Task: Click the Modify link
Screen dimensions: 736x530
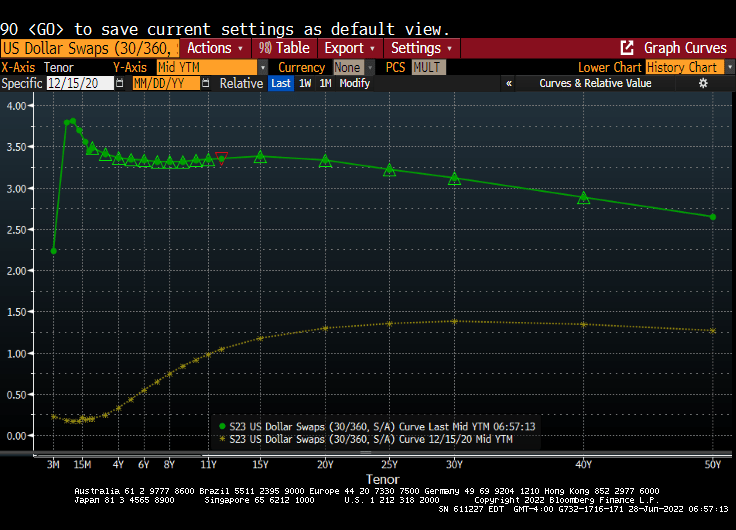Action: point(354,83)
